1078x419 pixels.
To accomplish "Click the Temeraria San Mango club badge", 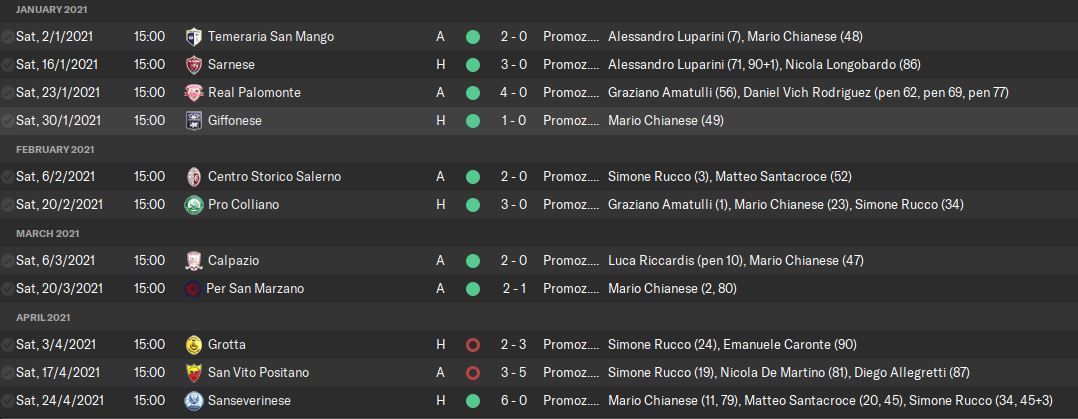I will tap(194, 36).
